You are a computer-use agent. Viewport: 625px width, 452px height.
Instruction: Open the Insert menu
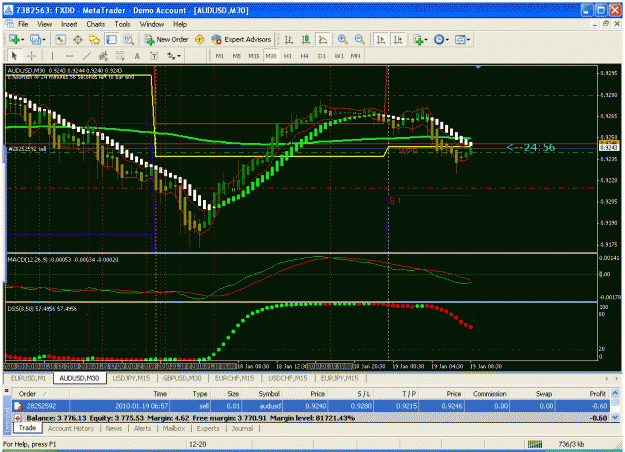tap(69, 24)
